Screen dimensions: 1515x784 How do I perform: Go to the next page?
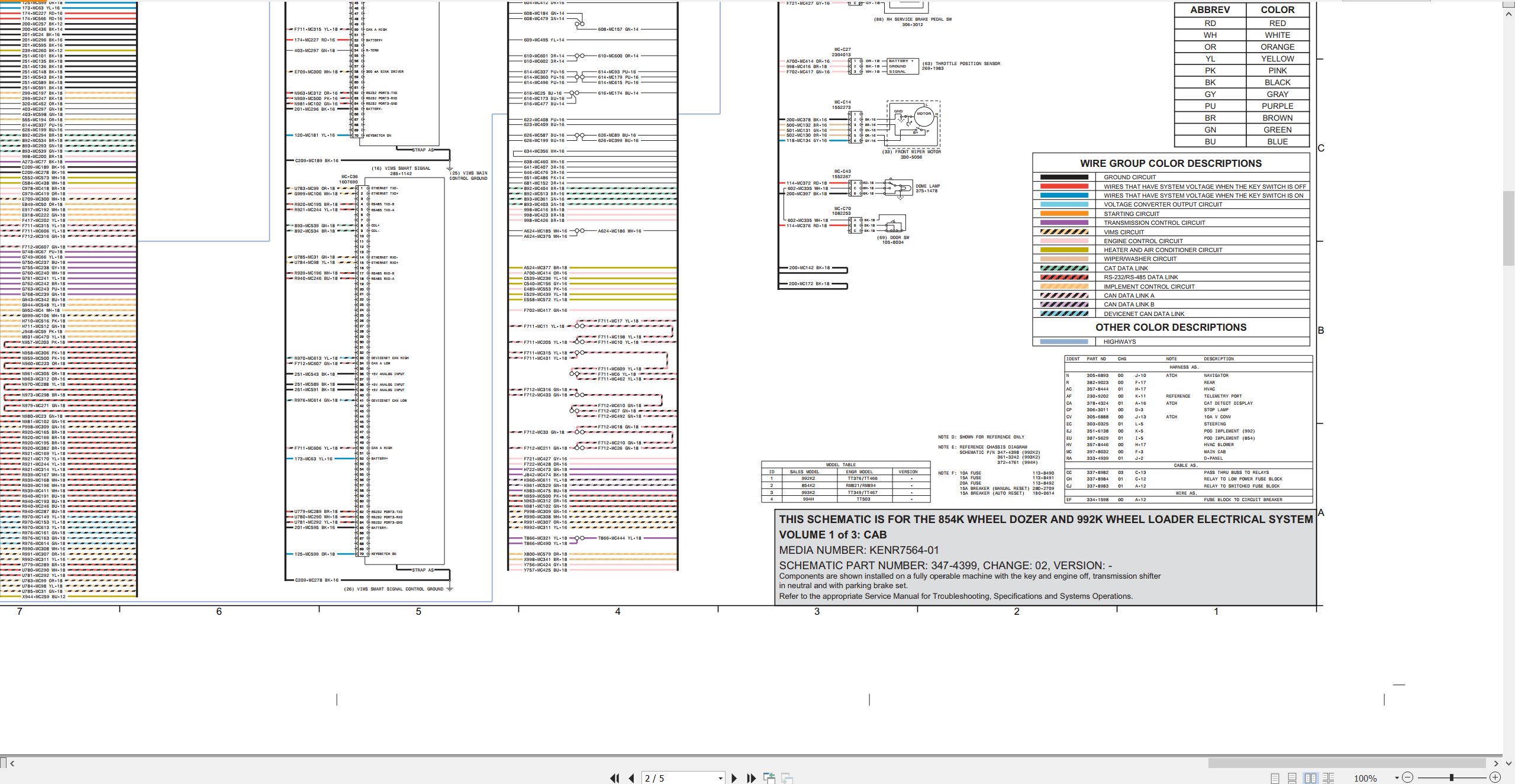(x=734, y=778)
